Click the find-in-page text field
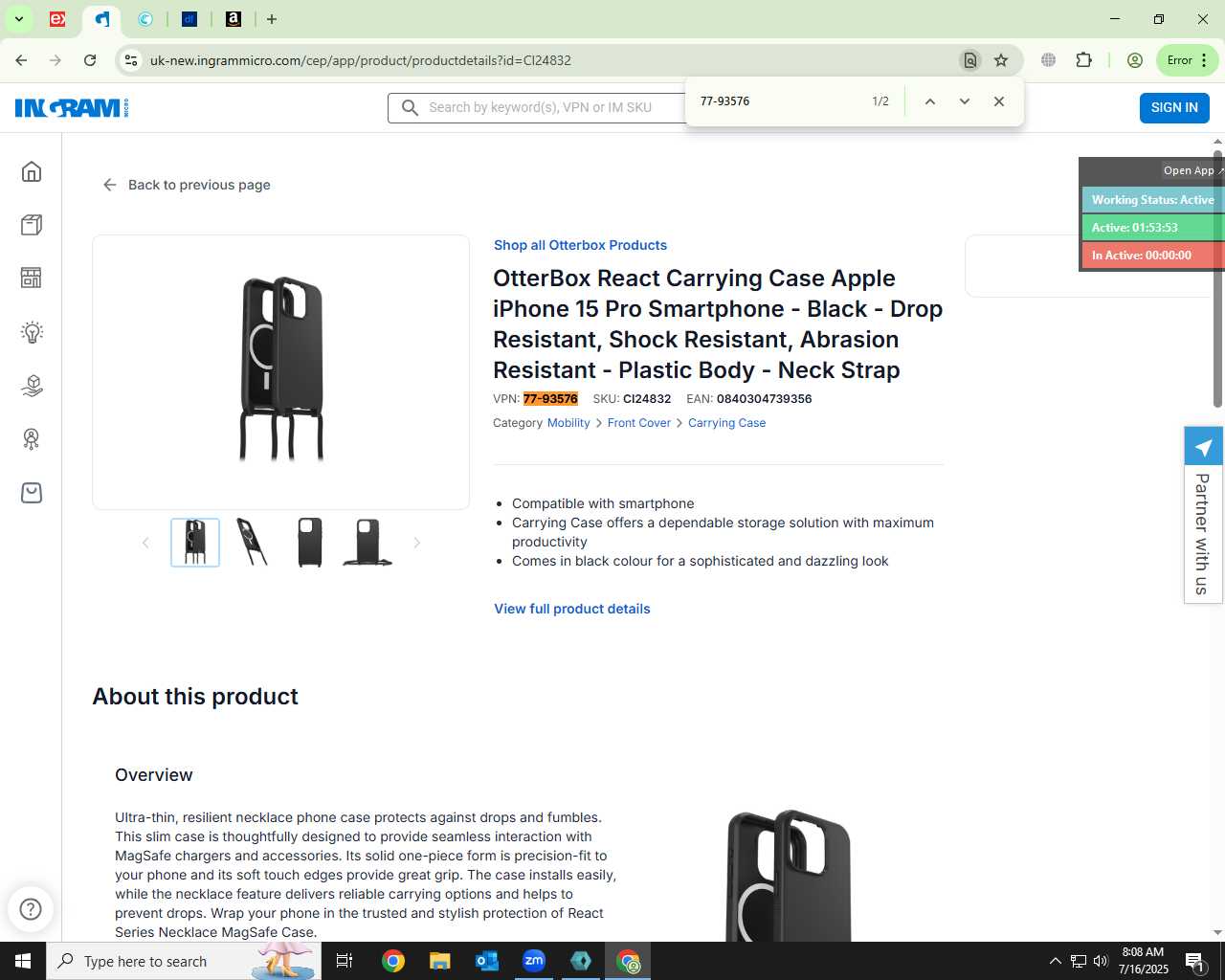The image size is (1225, 980). coord(775,101)
